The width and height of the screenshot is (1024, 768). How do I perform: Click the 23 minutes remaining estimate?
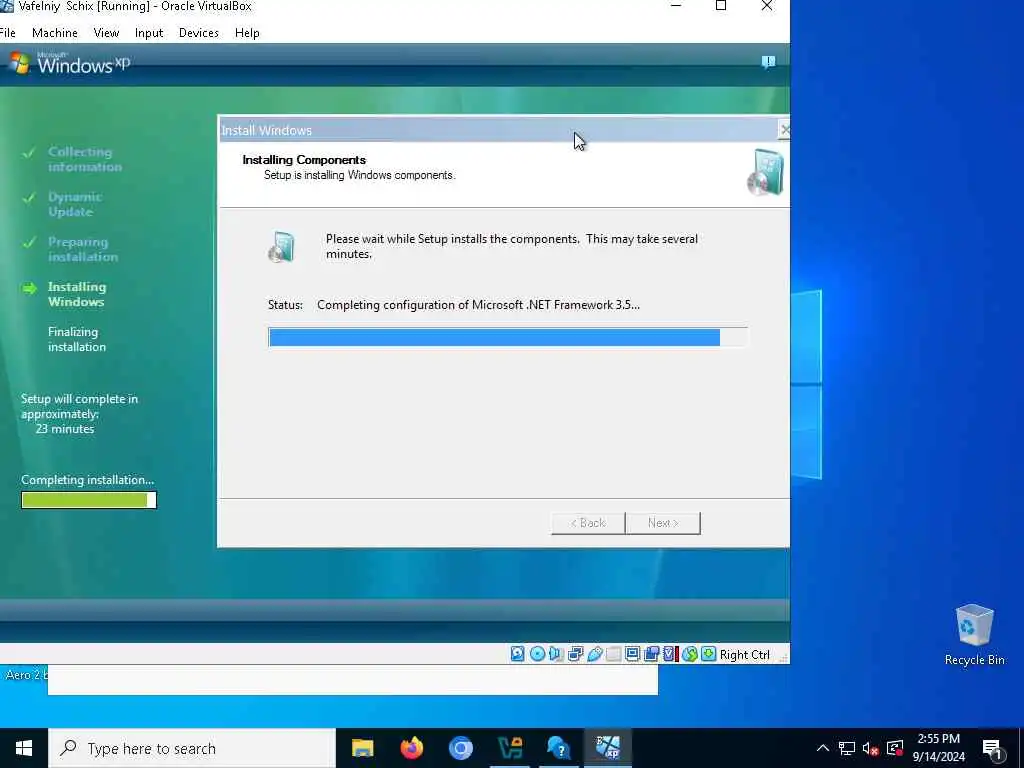click(65, 429)
